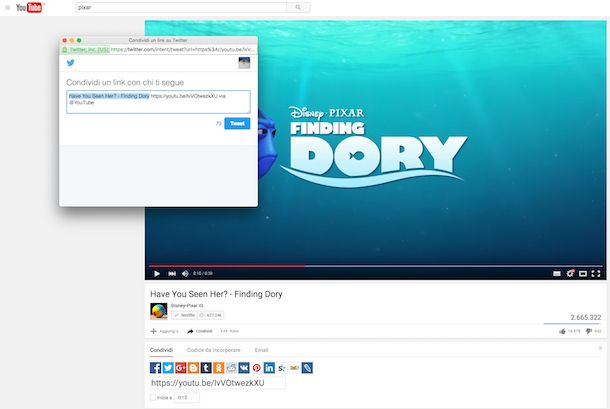Open the player settings gear

[570, 274]
